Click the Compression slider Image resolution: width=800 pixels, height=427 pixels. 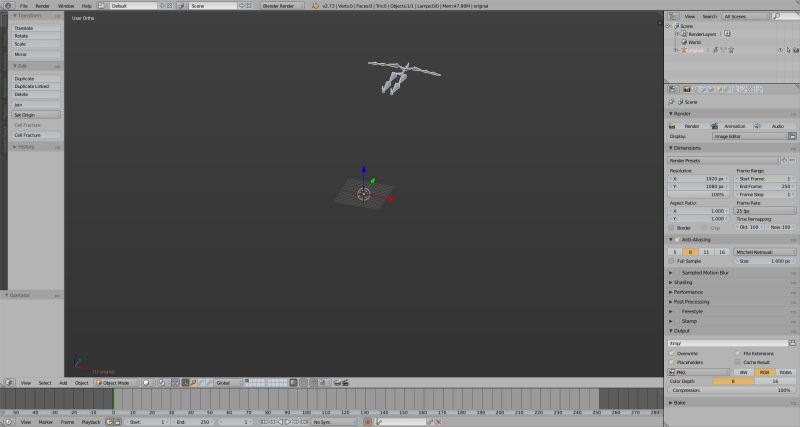point(732,390)
